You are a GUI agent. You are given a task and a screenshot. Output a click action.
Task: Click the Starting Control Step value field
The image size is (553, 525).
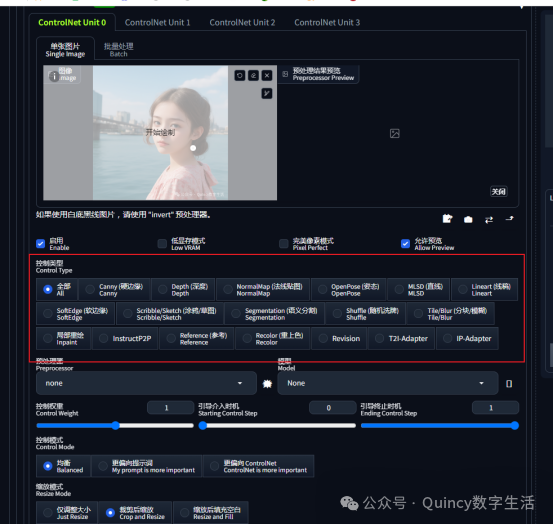(x=332, y=408)
